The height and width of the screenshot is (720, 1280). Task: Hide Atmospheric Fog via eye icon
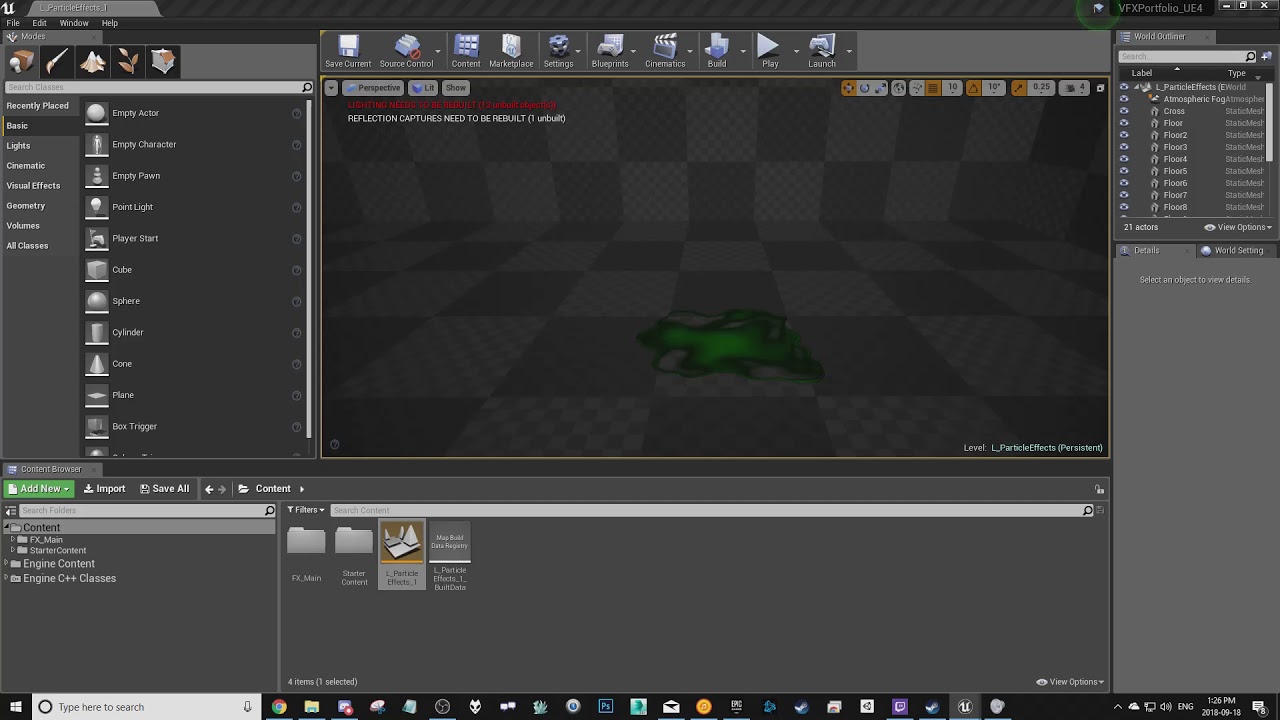(1124, 99)
